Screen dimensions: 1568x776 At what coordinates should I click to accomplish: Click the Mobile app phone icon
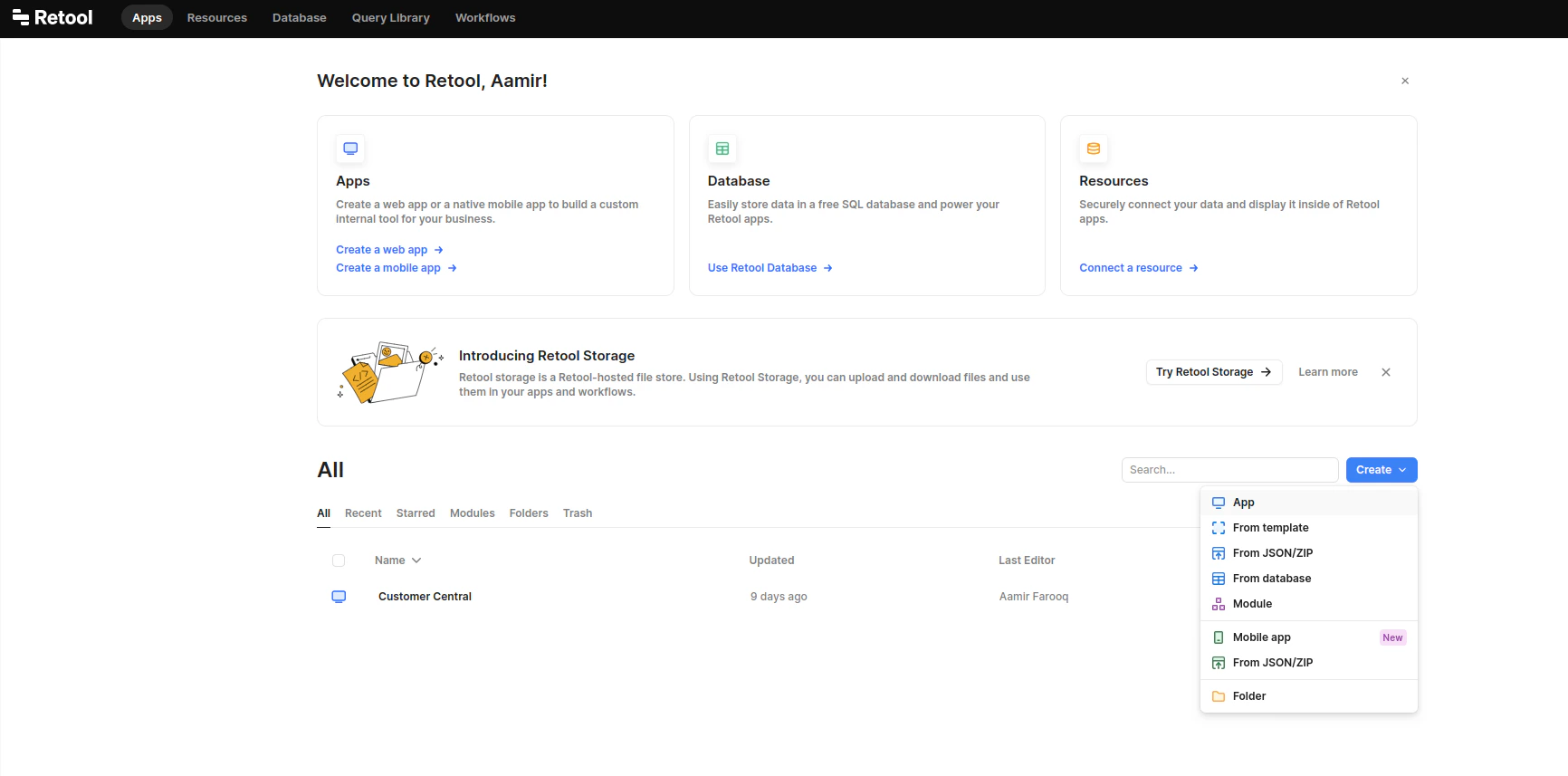tap(1219, 637)
